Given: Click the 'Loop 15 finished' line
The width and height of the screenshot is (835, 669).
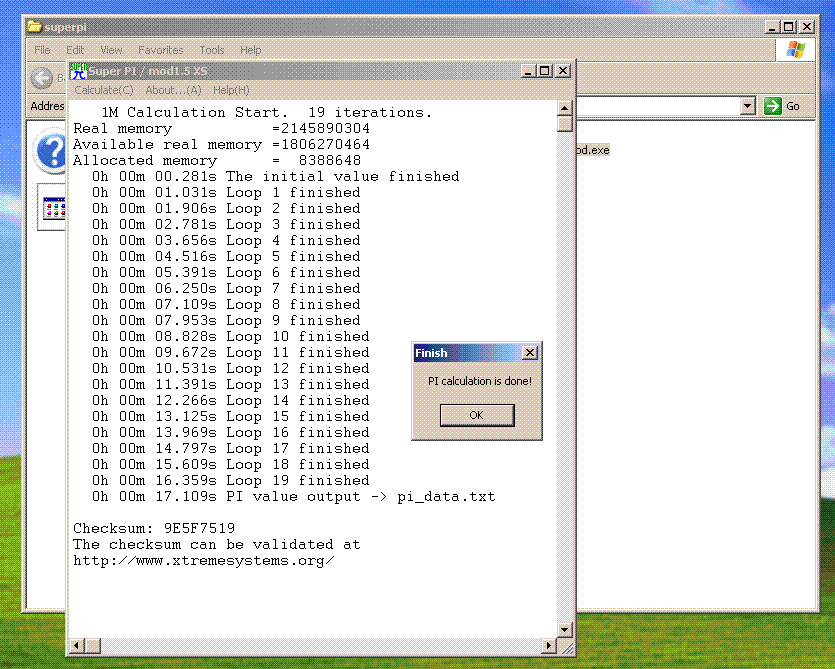Looking at the screenshot, I should (231, 417).
